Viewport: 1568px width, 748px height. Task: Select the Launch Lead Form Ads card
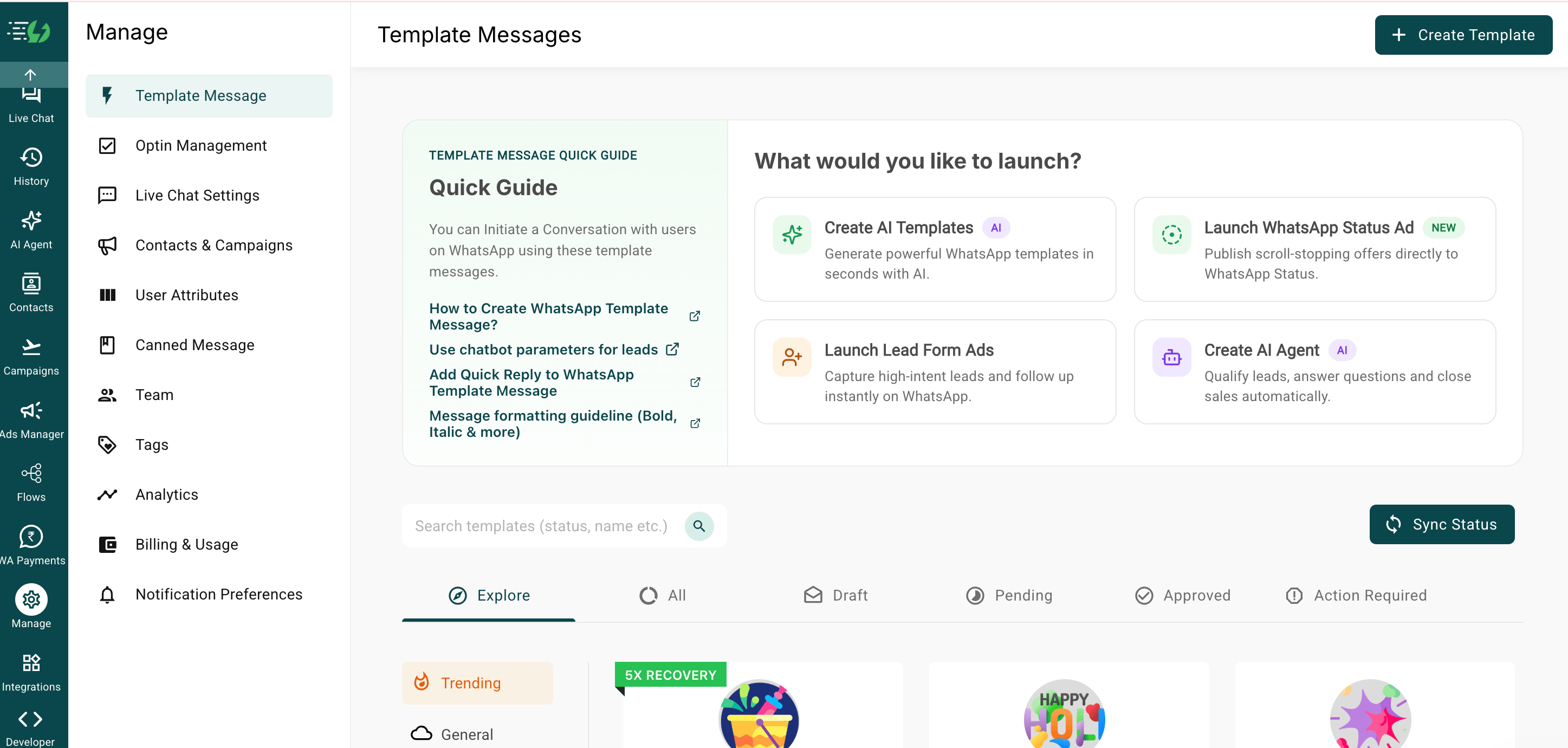[934, 372]
